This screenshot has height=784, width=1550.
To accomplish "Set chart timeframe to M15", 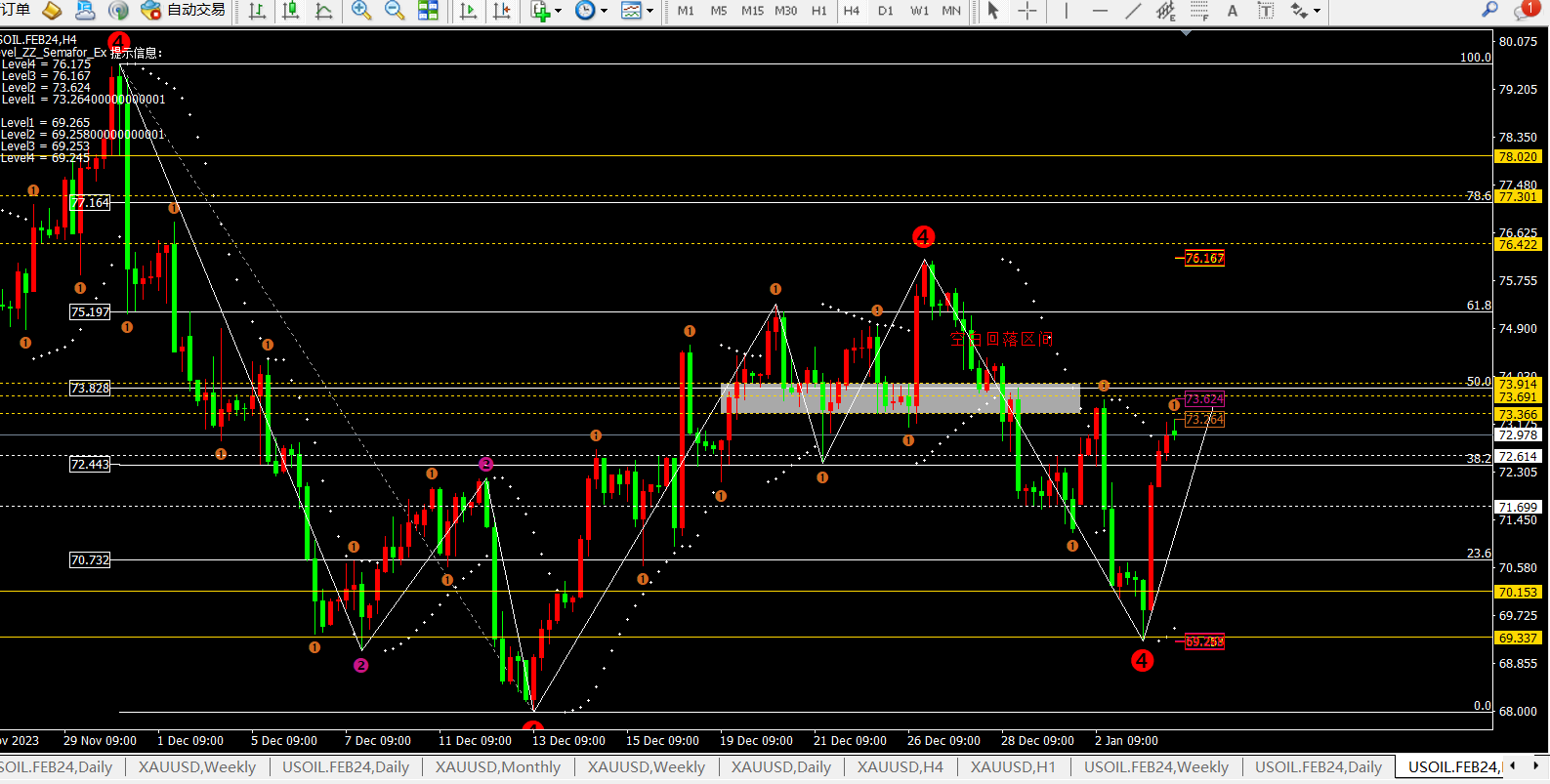I will pyautogui.click(x=752, y=11).
